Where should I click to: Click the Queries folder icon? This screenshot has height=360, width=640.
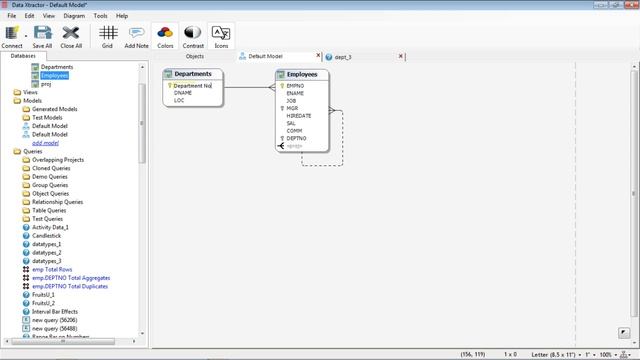click(x=17, y=151)
